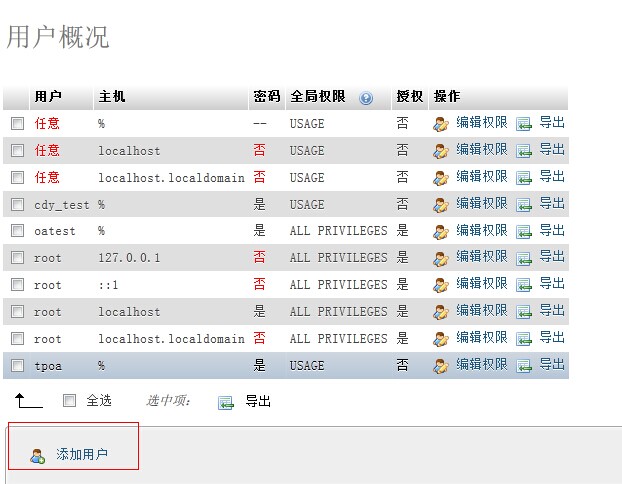Click edit privileges icon for tpoa row
This screenshot has height=484, width=622.
point(440,366)
